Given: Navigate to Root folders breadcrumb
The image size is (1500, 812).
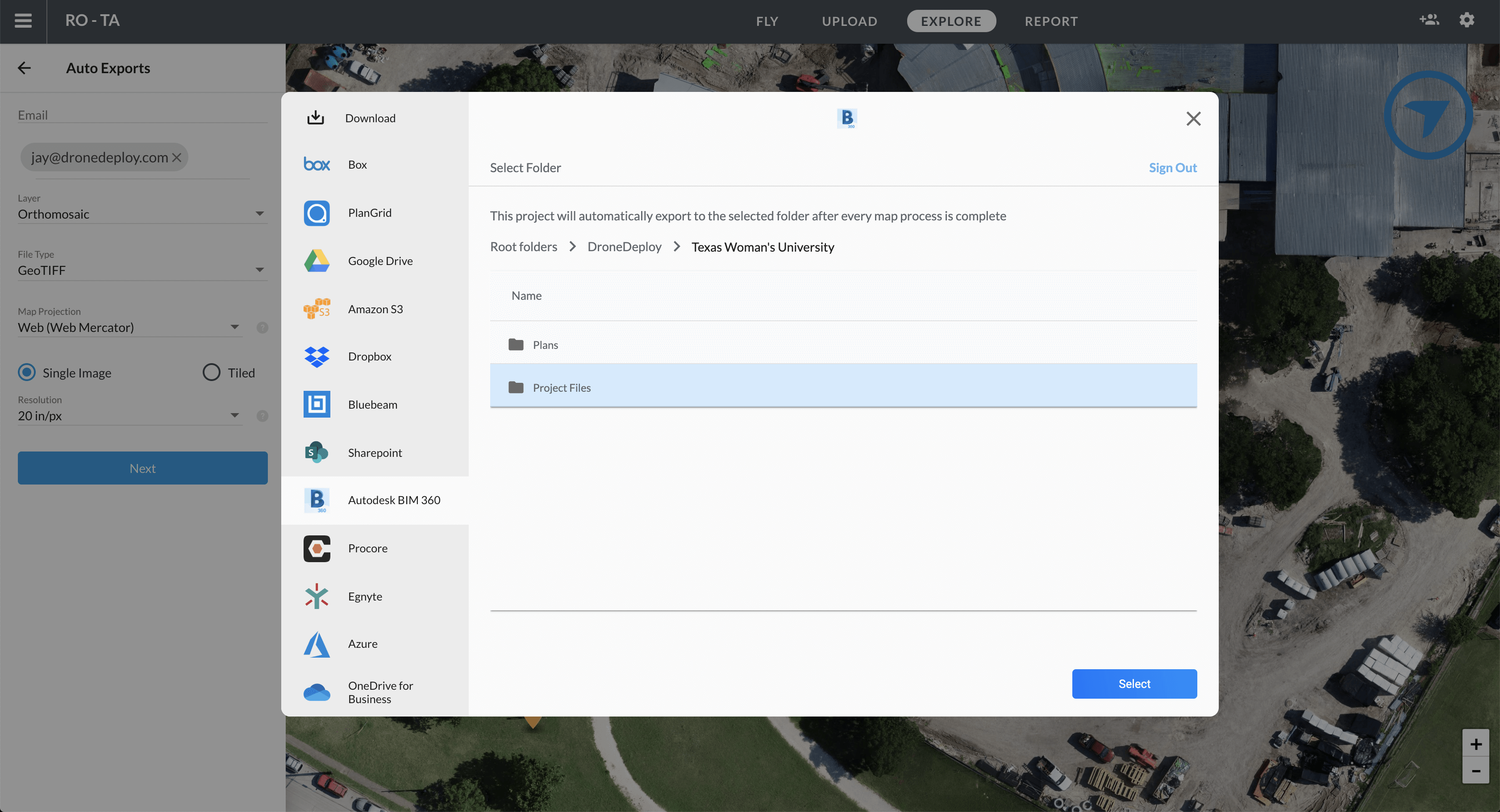Looking at the screenshot, I should (524, 247).
